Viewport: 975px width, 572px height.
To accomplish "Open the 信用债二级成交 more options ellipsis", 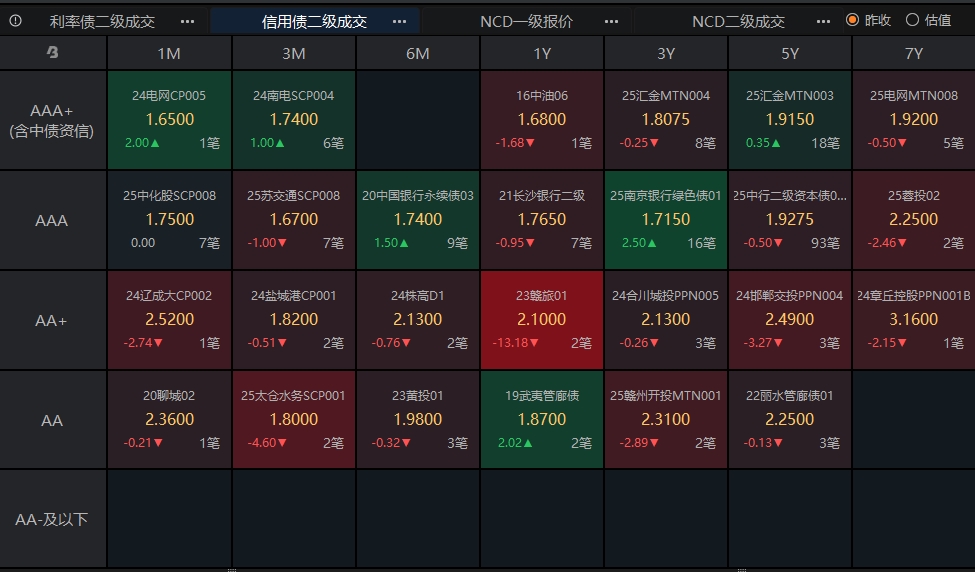I will [400, 22].
